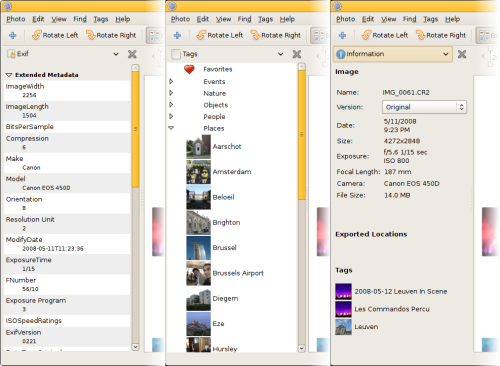Close the Information sidebar panel
This screenshot has width=500, height=366.
click(x=462, y=54)
